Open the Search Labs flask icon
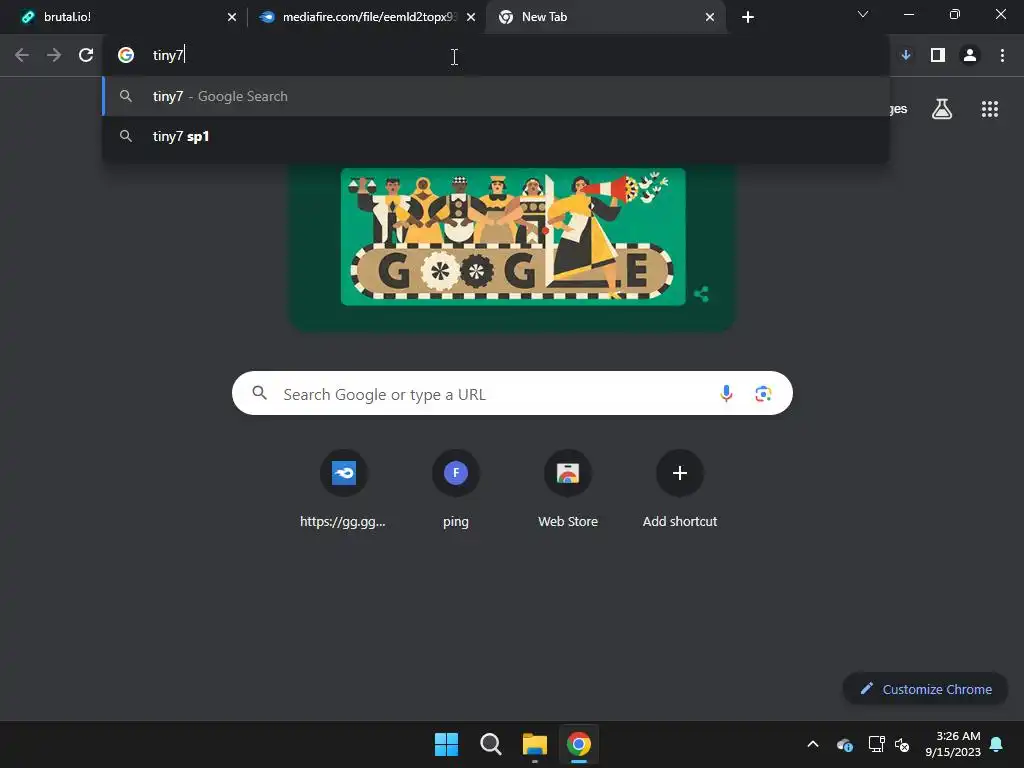 click(942, 109)
